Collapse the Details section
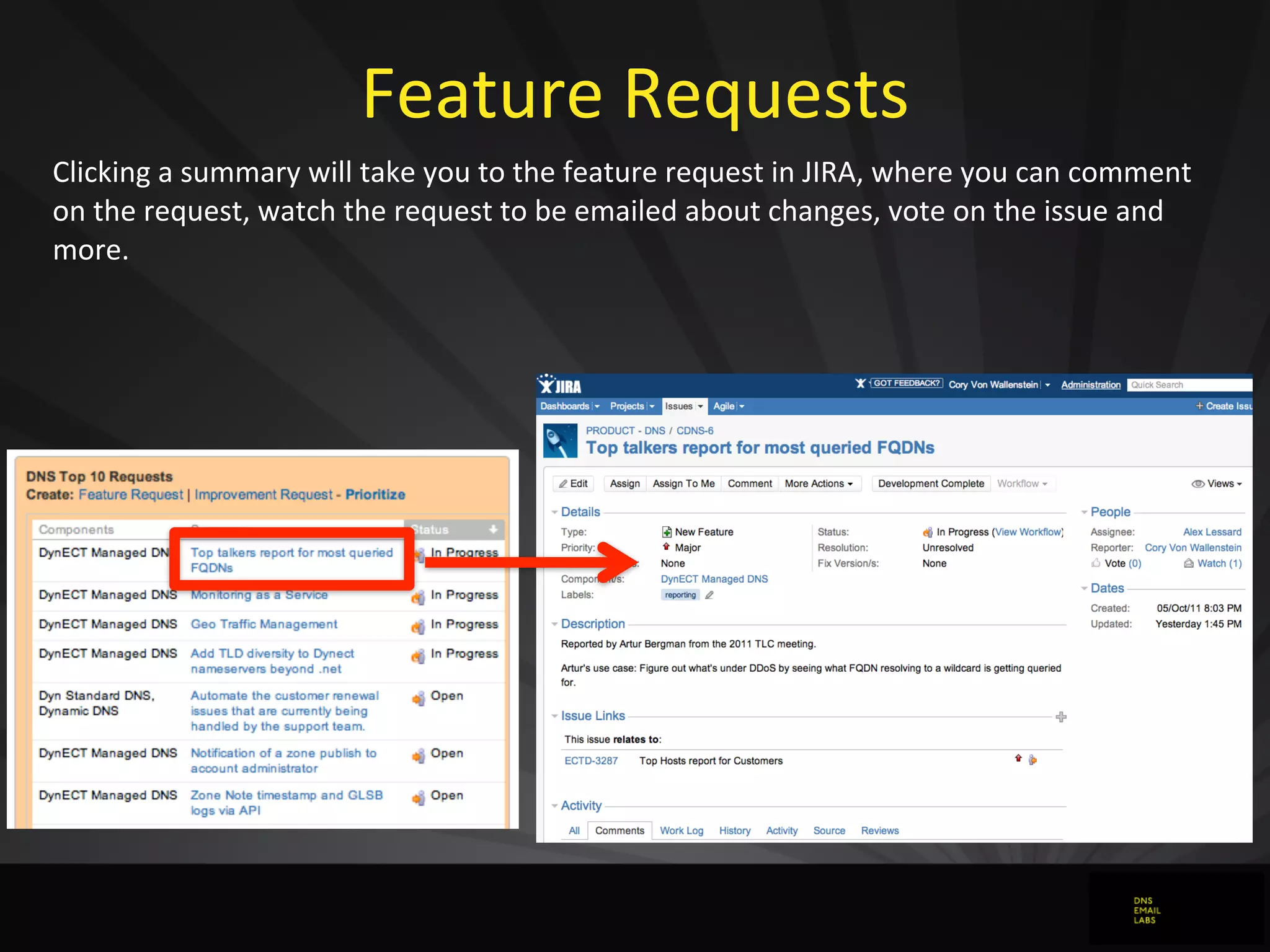Image resolution: width=1270 pixels, height=952 pixels. click(555, 513)
